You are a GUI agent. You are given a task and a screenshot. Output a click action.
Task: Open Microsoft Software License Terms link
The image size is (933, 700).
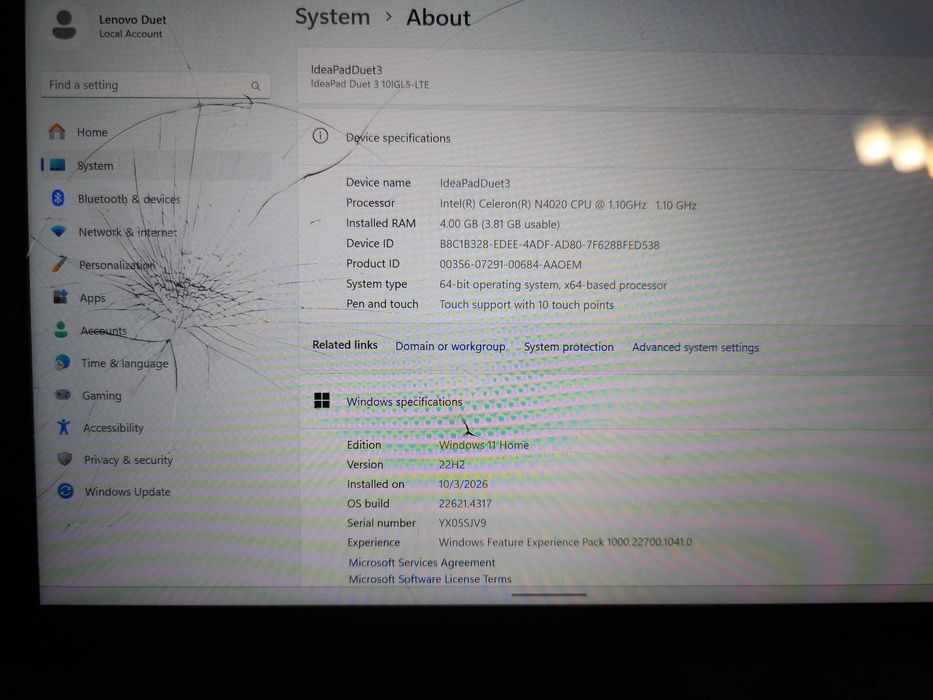[x=430, y=578]
